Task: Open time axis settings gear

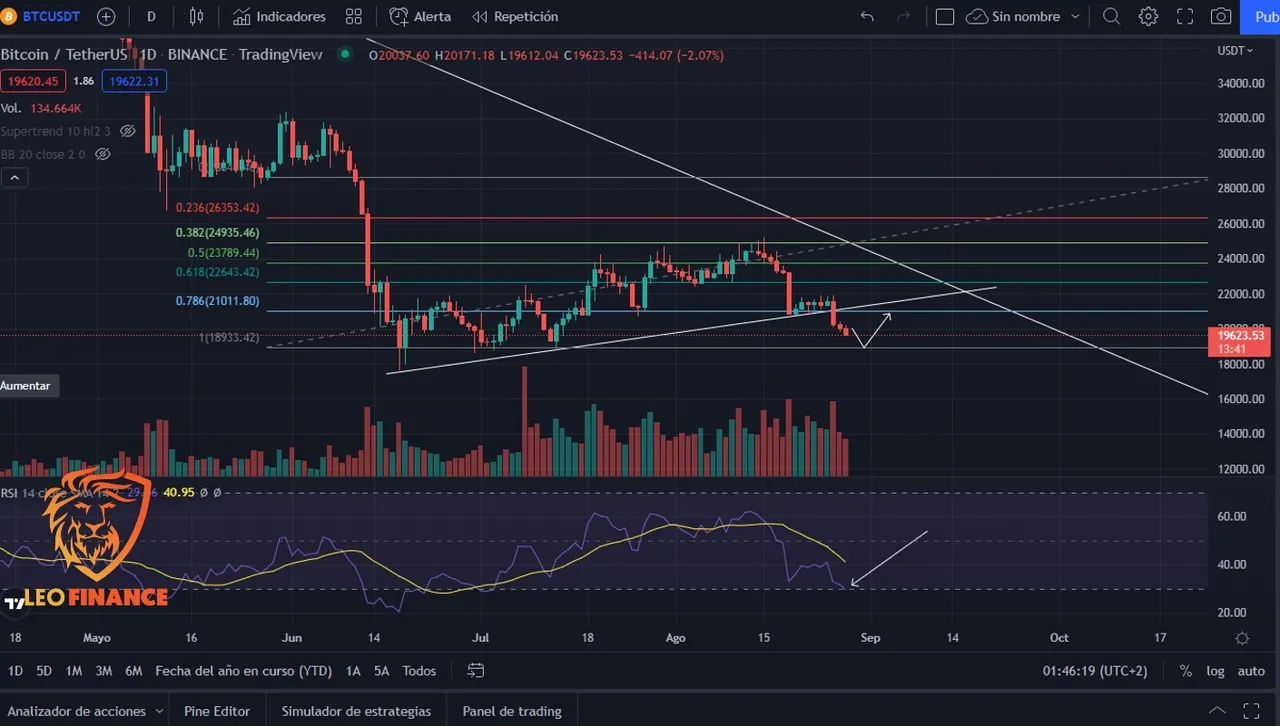Action: 1242,638
